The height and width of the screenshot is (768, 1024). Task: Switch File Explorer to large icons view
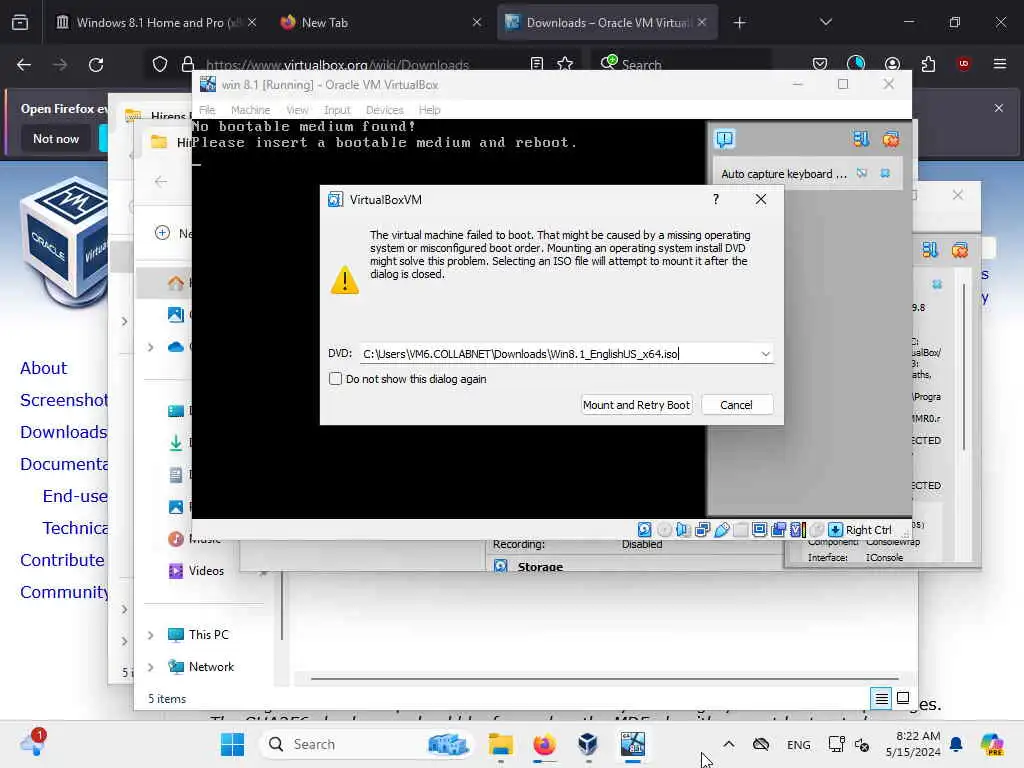pos(903,698)
